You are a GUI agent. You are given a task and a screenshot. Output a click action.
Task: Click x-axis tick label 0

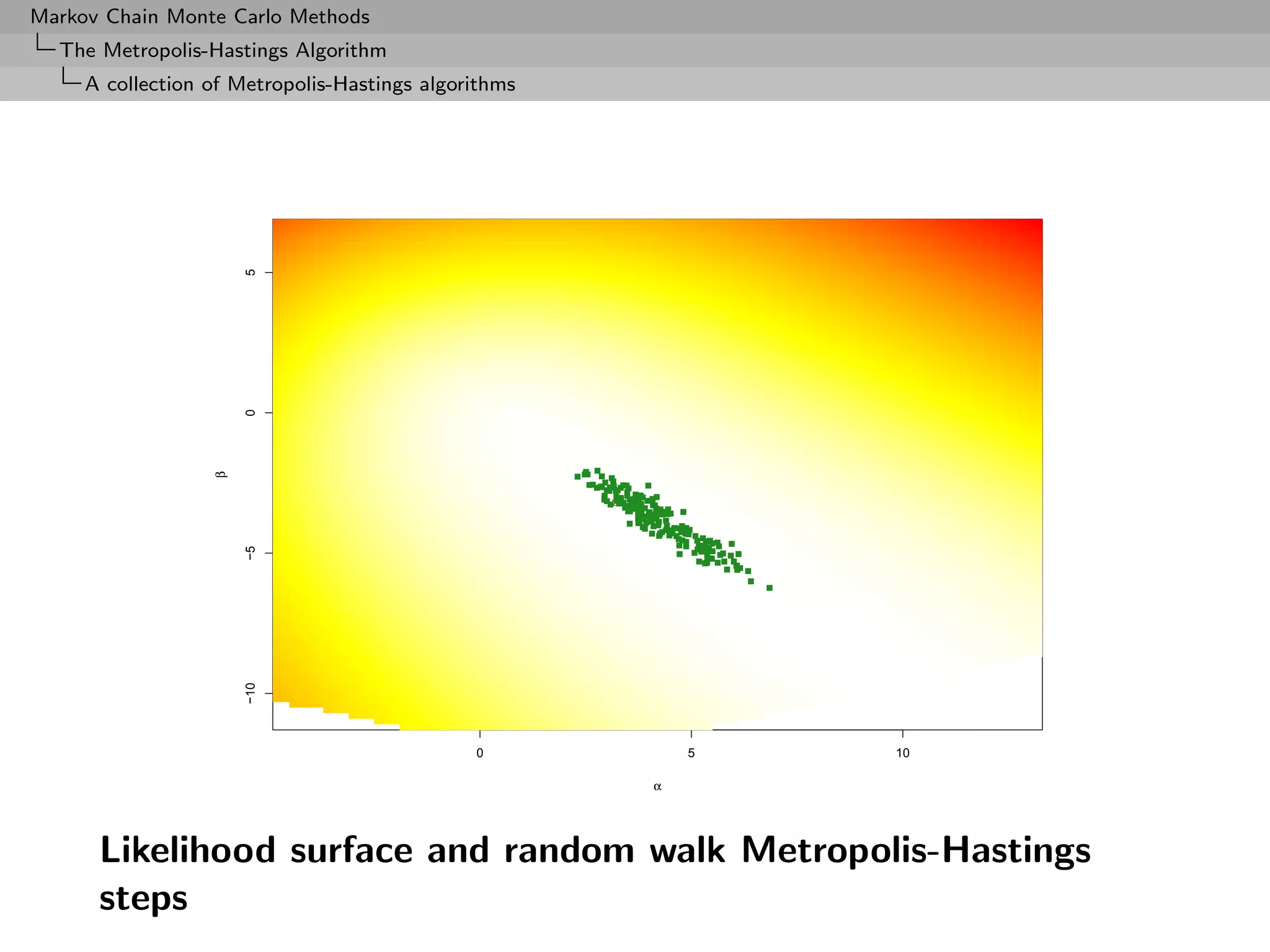[480, 753]
